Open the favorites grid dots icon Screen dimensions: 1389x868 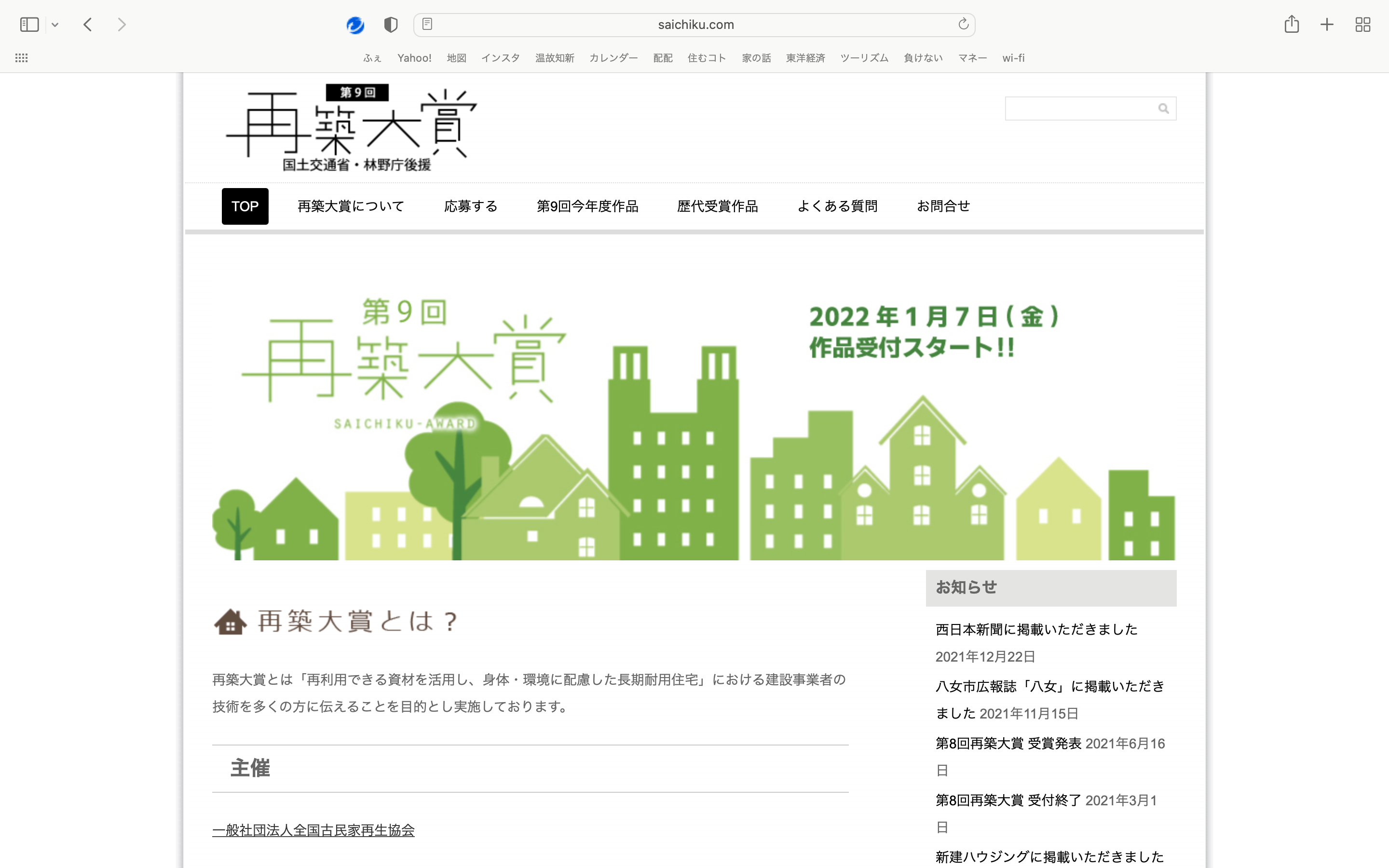21,58
